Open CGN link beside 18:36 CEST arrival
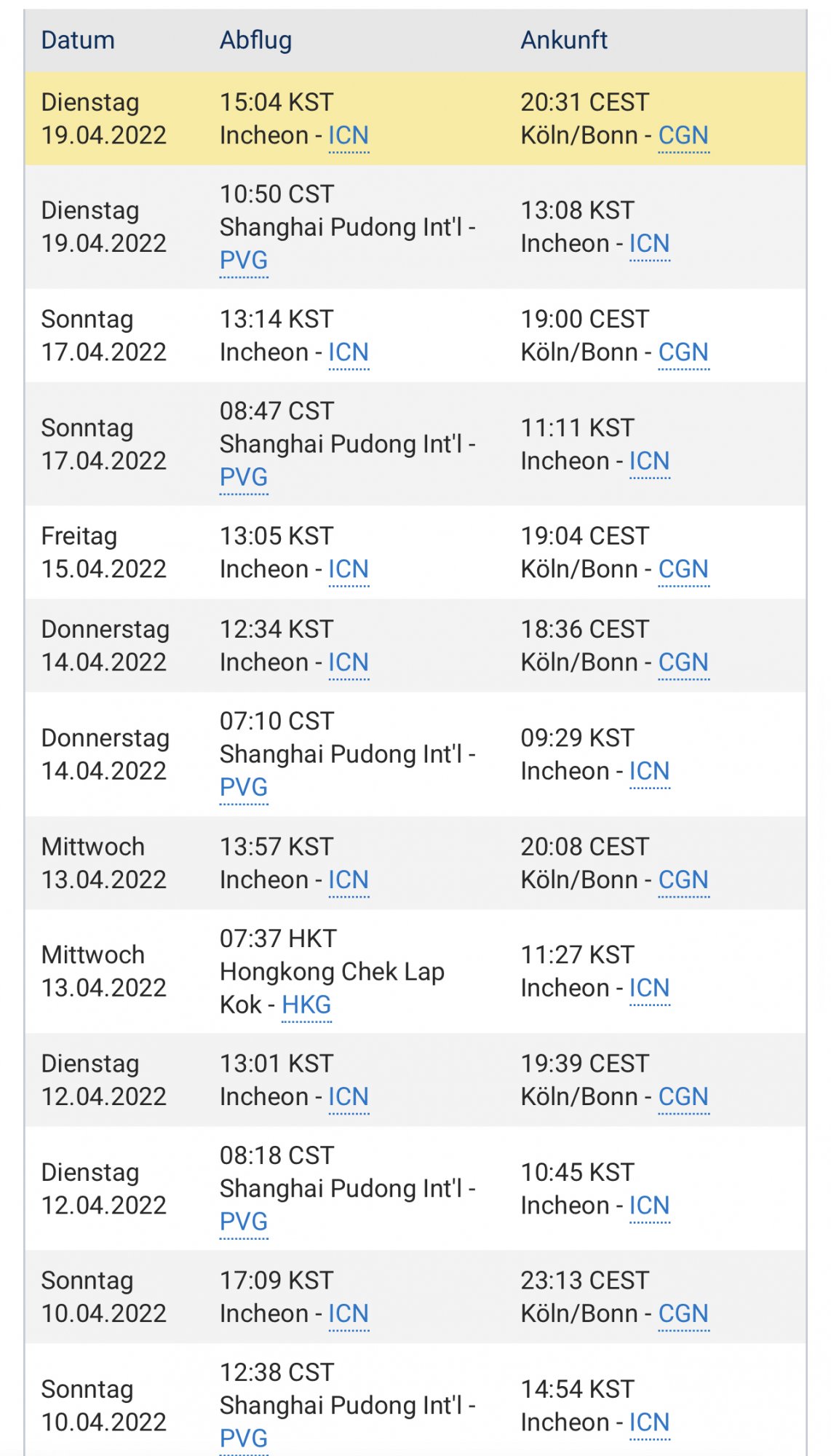Viewport: 831px width, 1456px height. coord(683,662)
